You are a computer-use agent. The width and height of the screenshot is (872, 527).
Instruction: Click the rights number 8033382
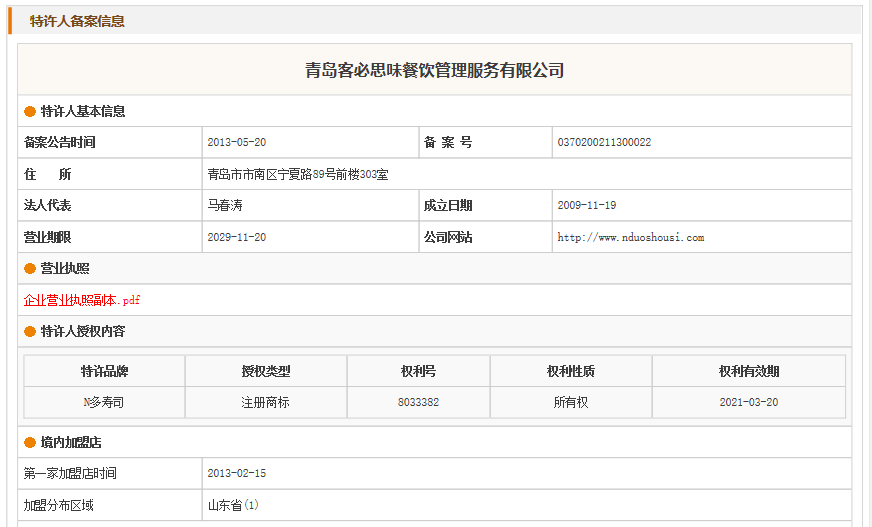[x=418, y=402]
